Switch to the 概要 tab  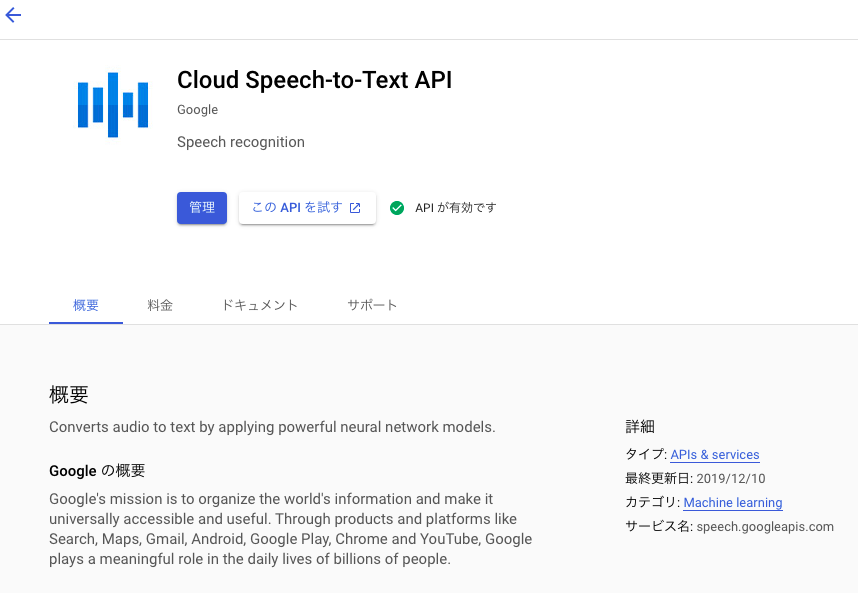point(86,305)
